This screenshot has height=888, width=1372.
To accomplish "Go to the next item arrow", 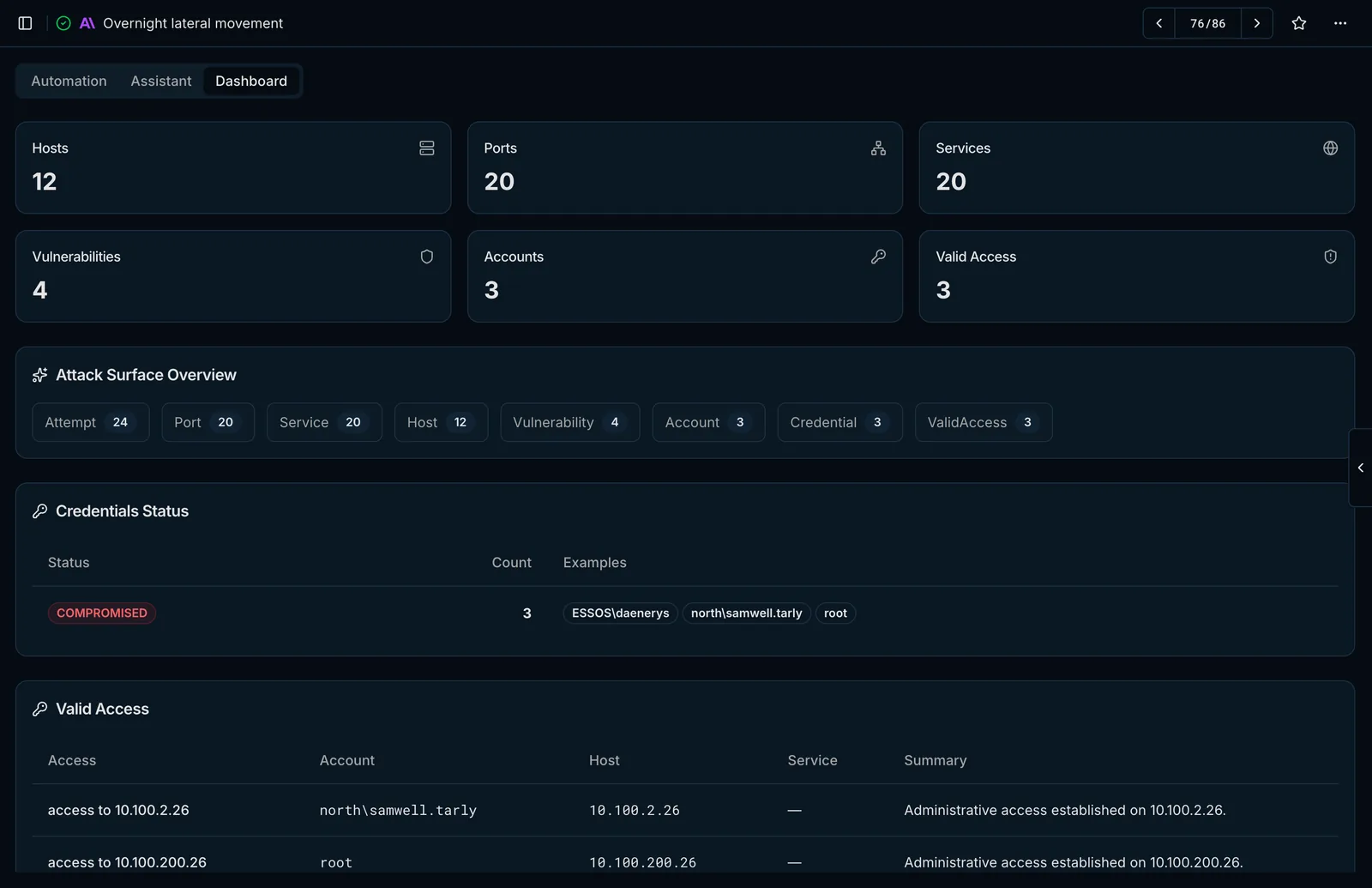I will pyautogui.click(x=1257, y=23).
